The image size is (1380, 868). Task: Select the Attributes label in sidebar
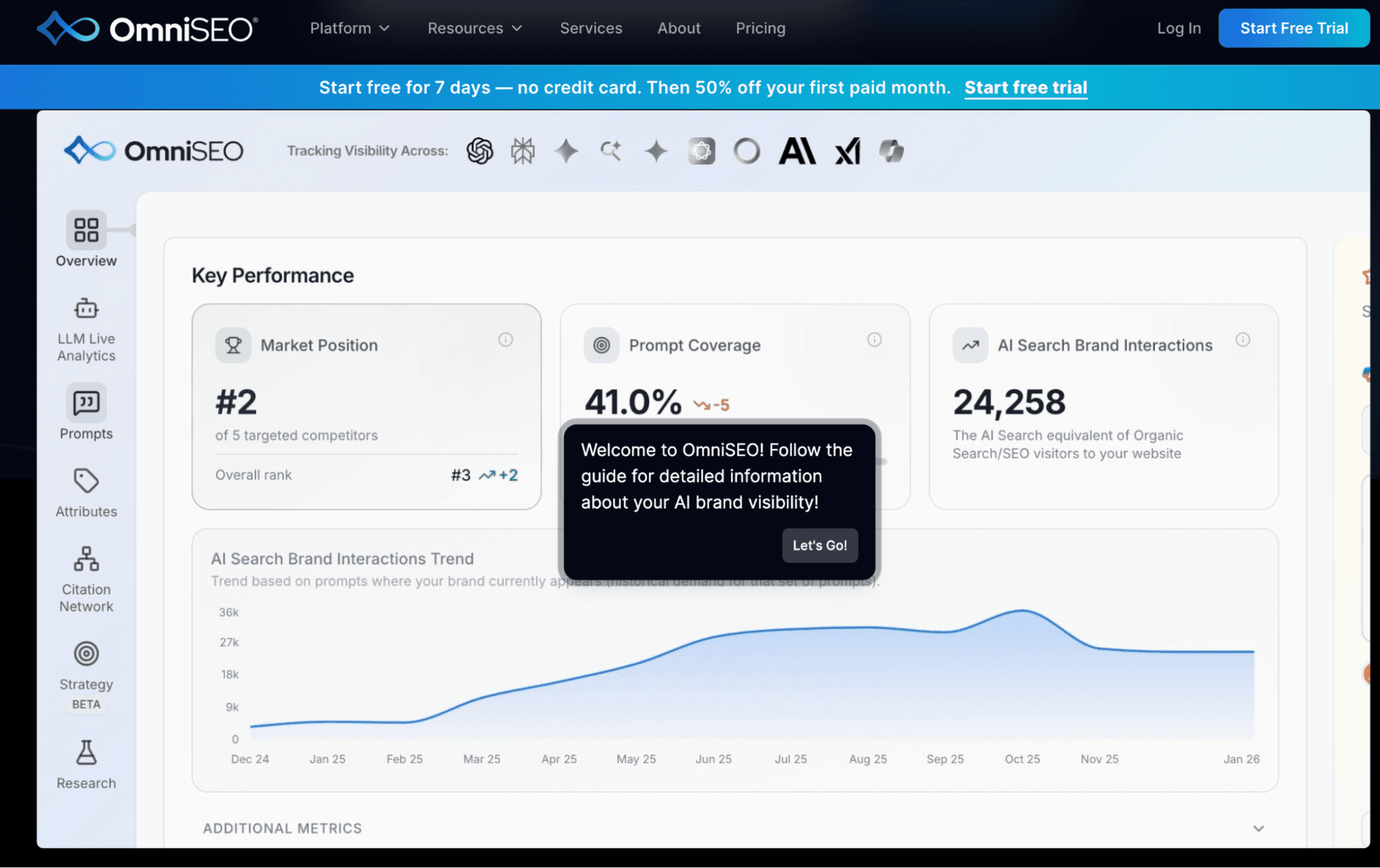point(86,512)
